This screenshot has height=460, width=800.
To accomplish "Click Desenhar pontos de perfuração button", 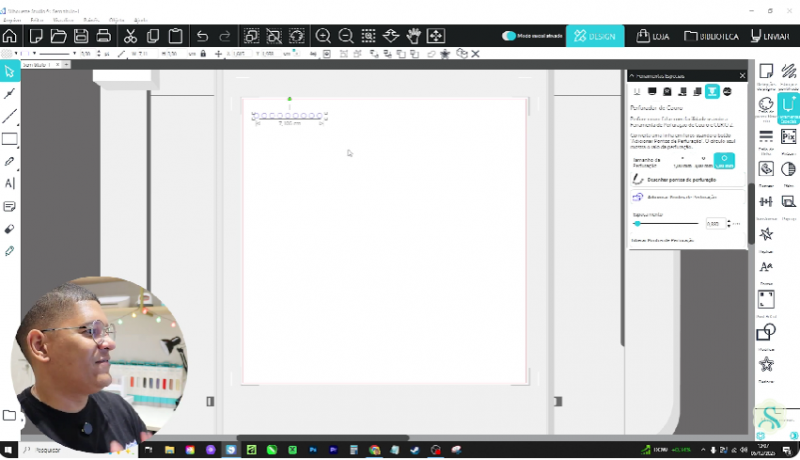I will coord(687,180).
